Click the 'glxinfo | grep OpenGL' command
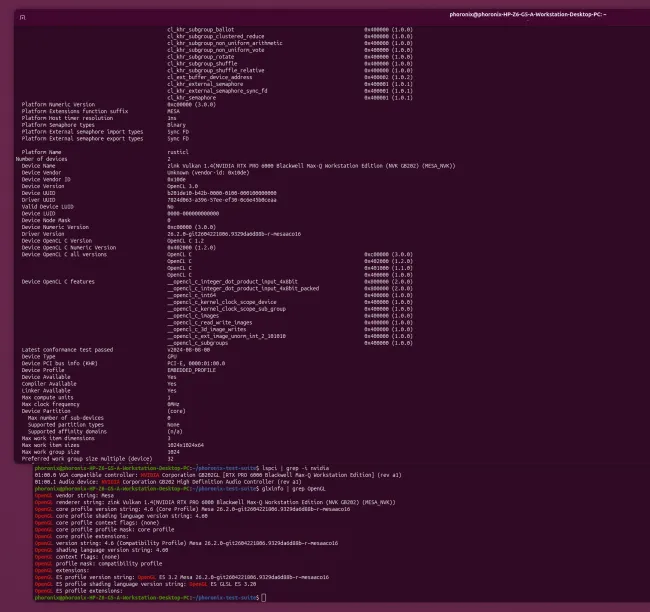 293,489
